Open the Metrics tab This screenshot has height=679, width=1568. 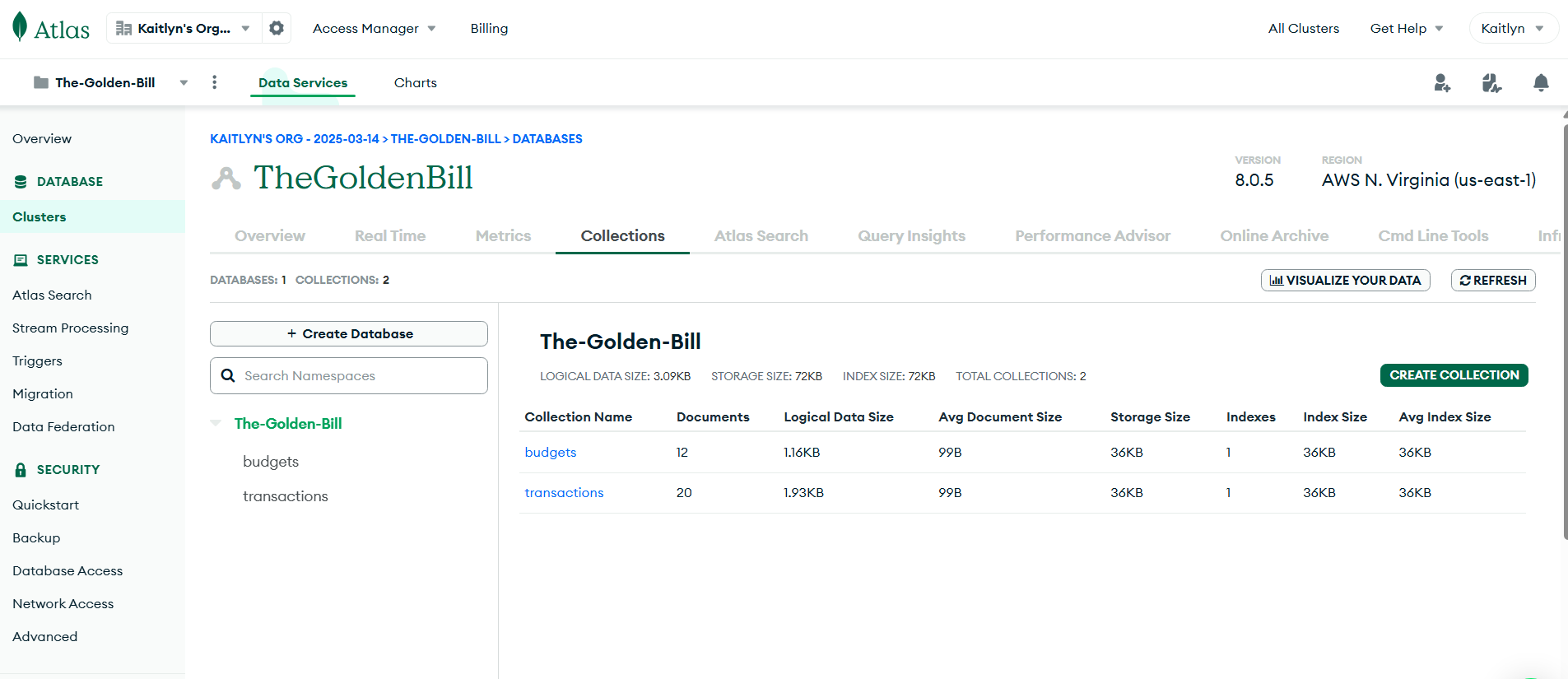[x=503, y=236]
